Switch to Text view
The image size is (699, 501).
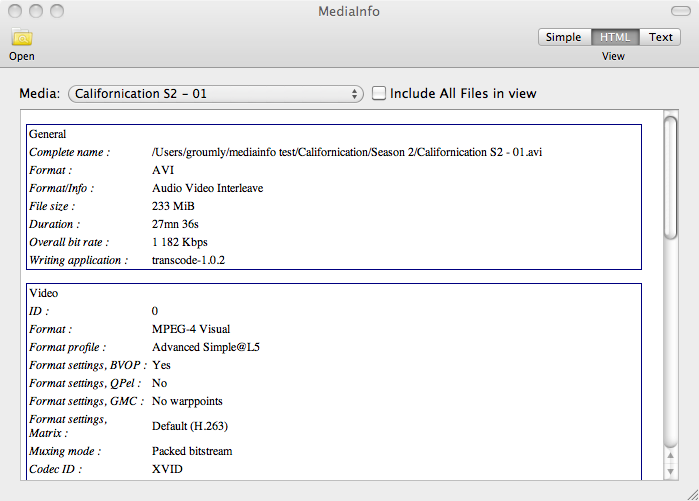click(660, 37)
